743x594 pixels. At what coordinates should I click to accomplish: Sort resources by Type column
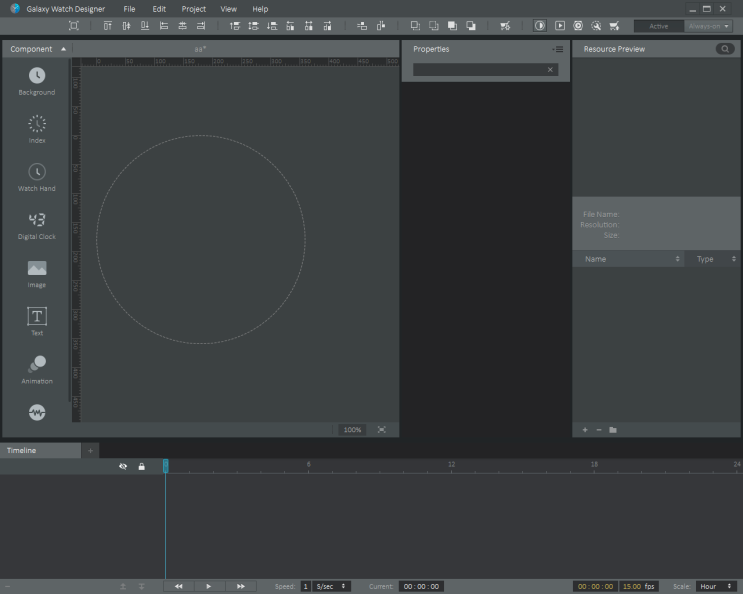pos(713,259)
